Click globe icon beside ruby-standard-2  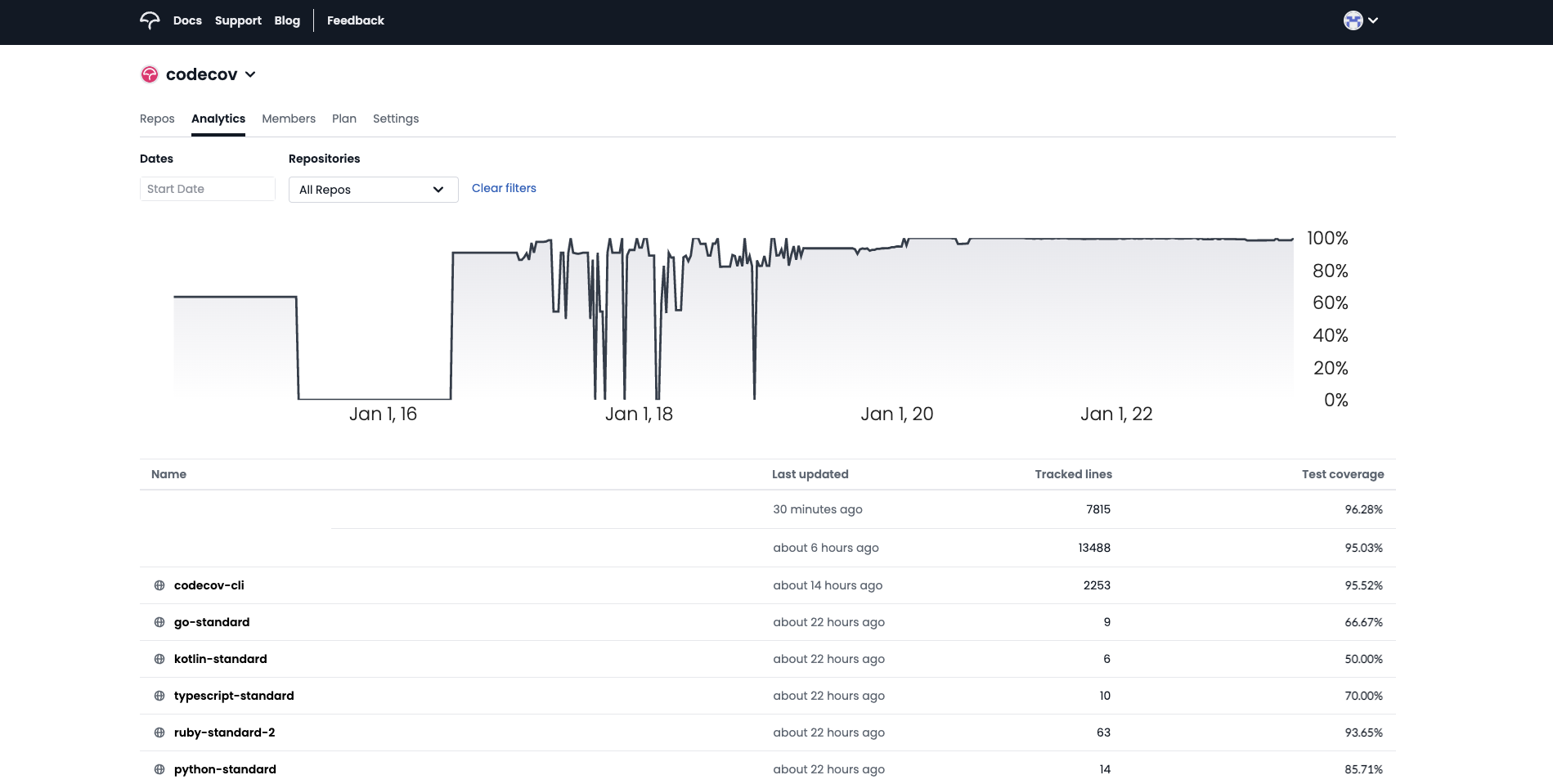pyautogui.click(x=159, y=732)
